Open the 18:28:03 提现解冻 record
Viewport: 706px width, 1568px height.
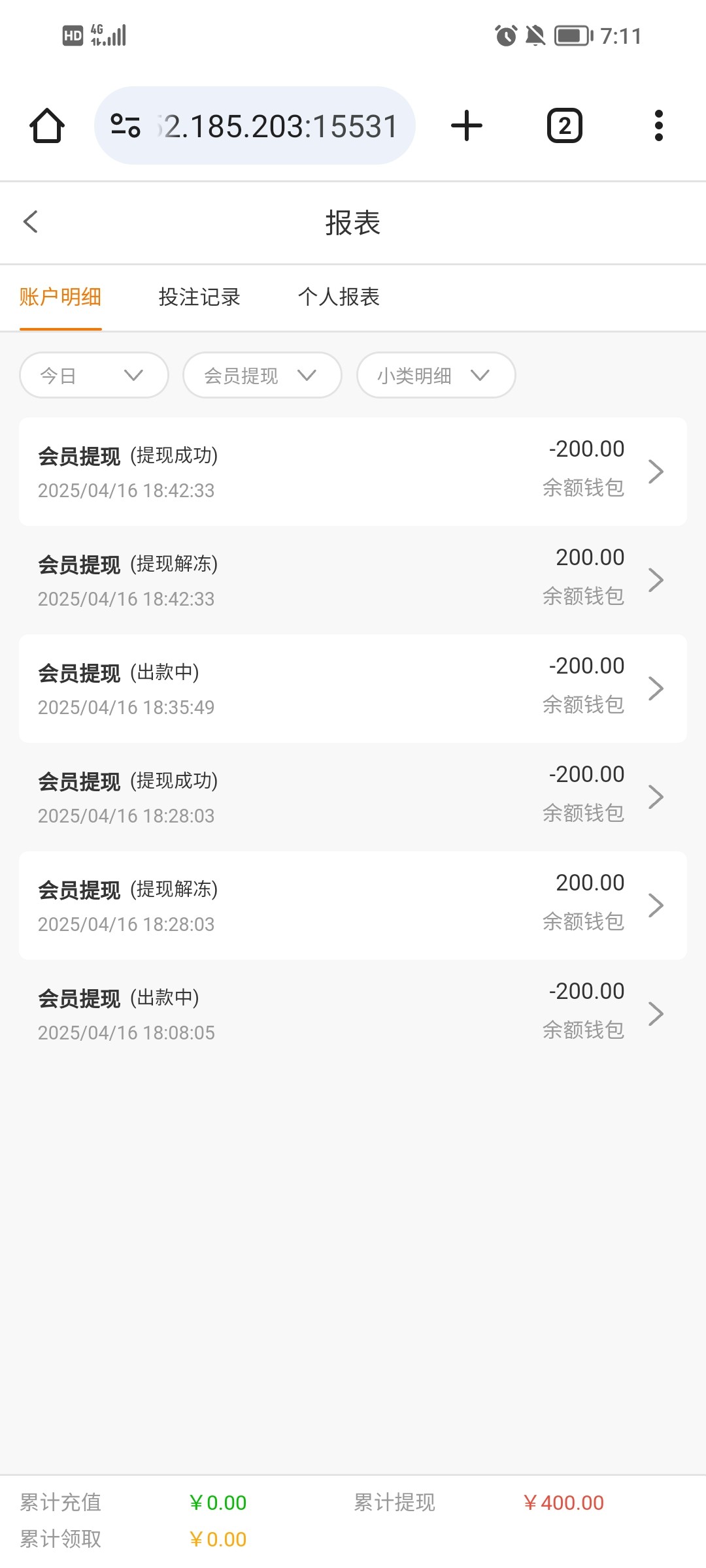click(327, 906)
